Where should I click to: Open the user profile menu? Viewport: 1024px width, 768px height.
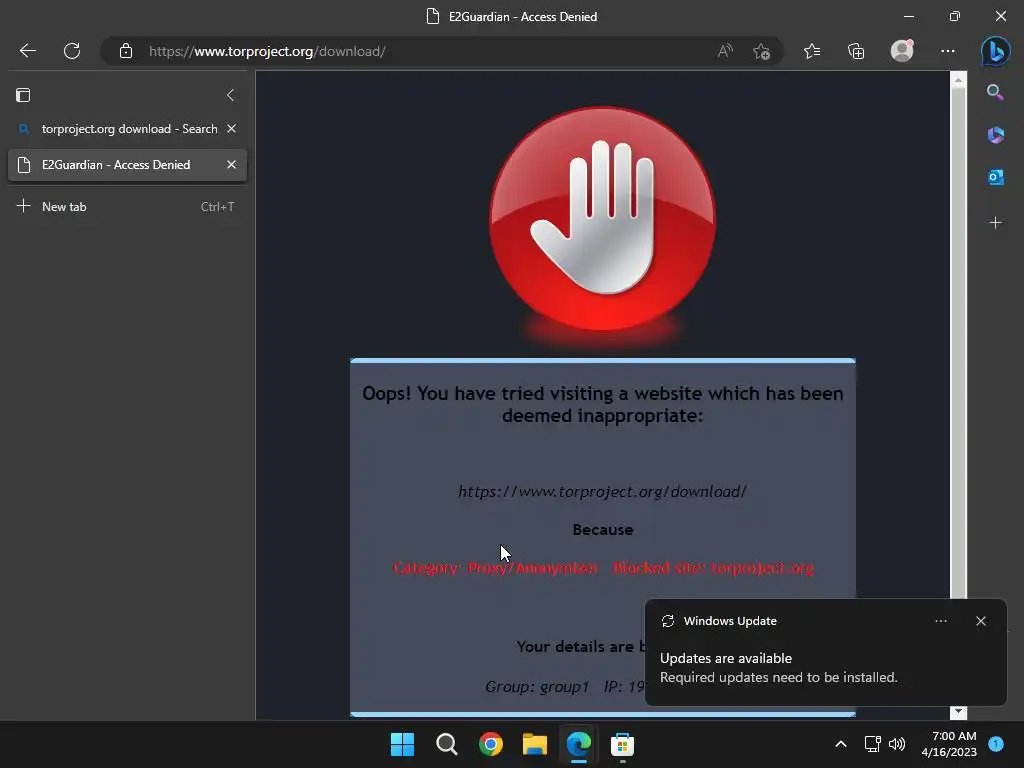[902, 50]
